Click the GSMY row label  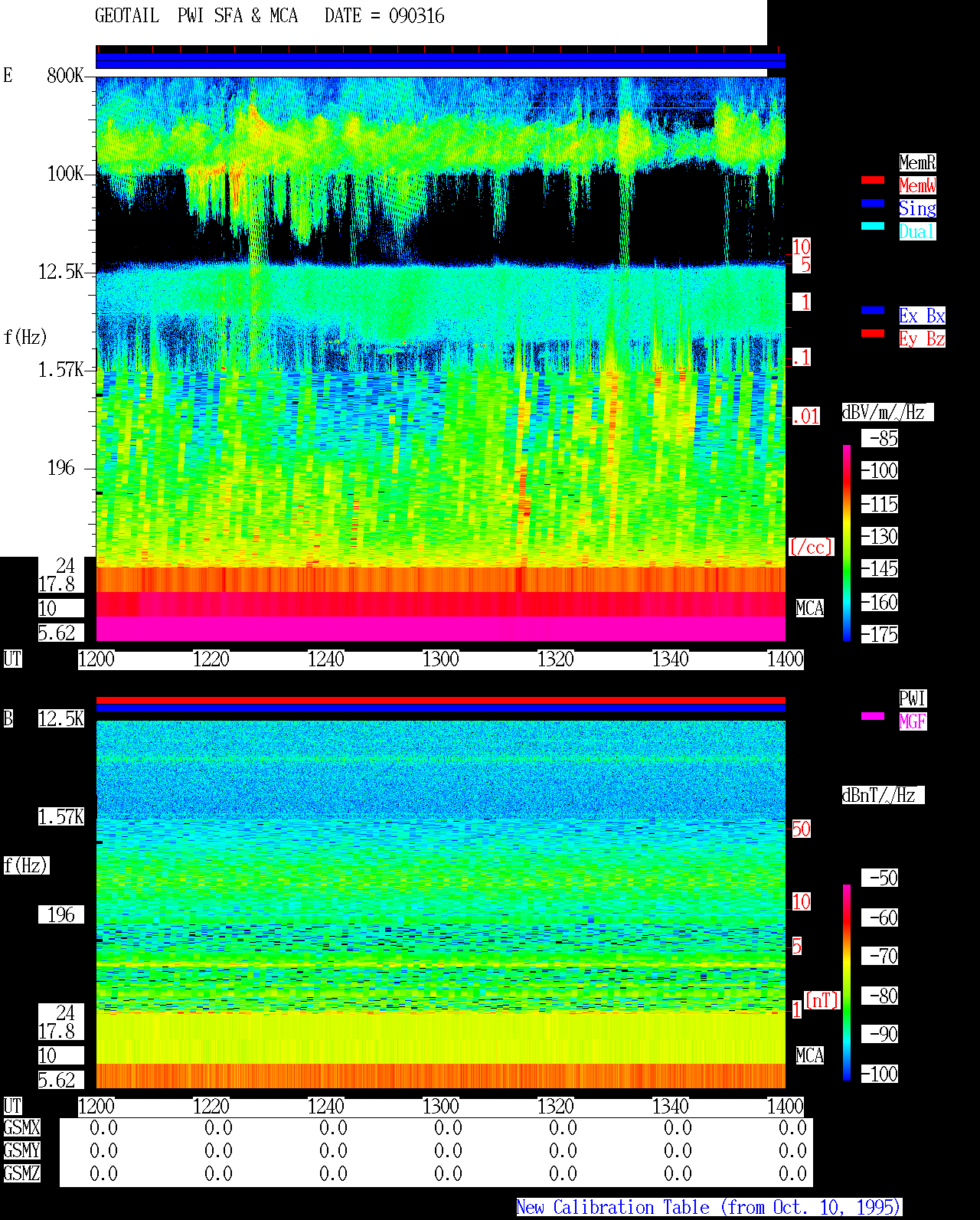coord(22,1150)
